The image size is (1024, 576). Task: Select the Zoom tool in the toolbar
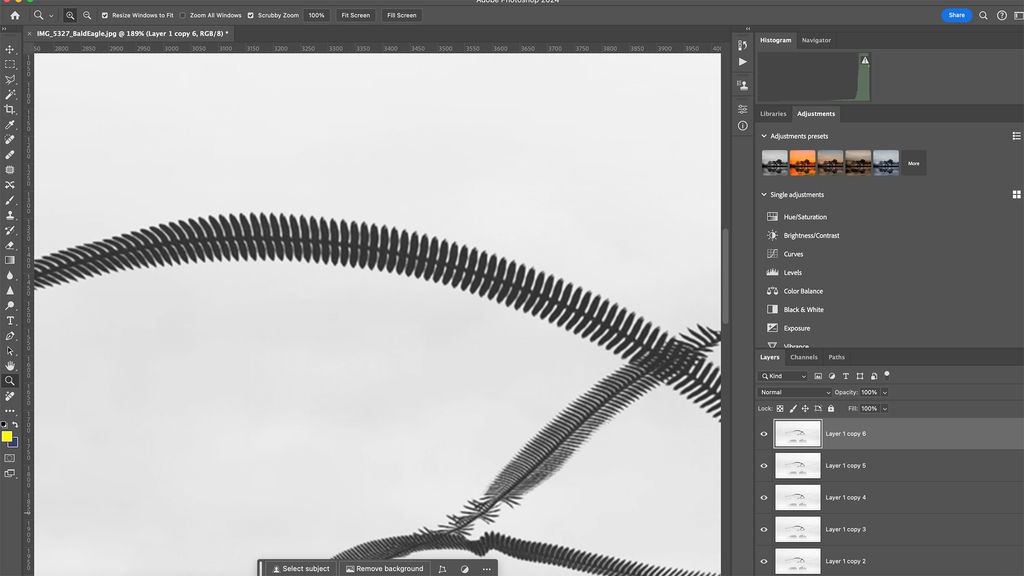[10, 381]
